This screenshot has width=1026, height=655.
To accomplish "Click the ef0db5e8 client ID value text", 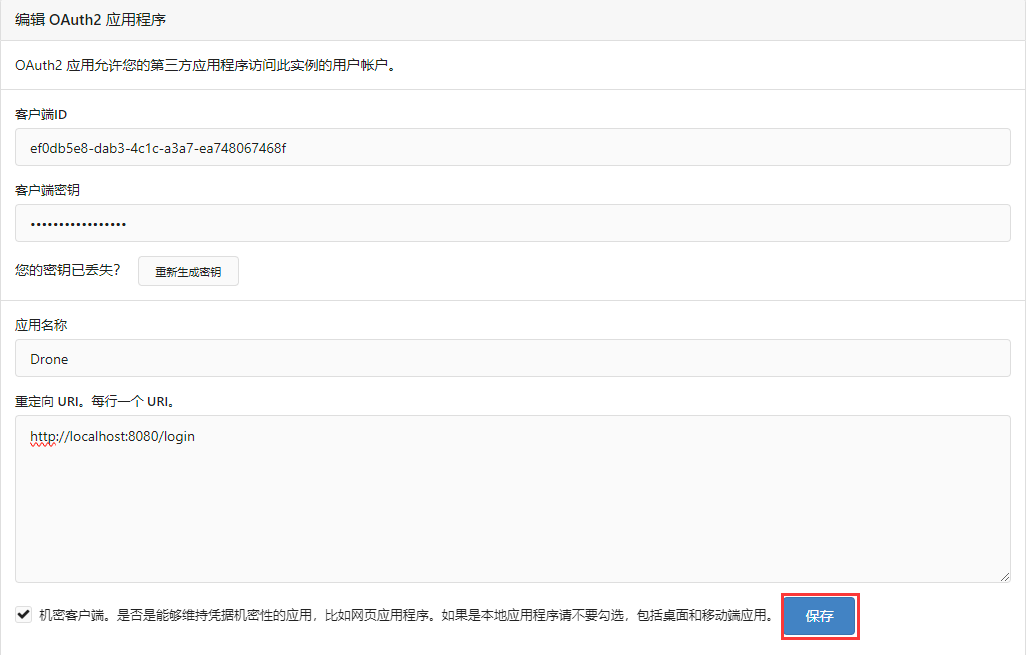I will click(x=158, y=148).
